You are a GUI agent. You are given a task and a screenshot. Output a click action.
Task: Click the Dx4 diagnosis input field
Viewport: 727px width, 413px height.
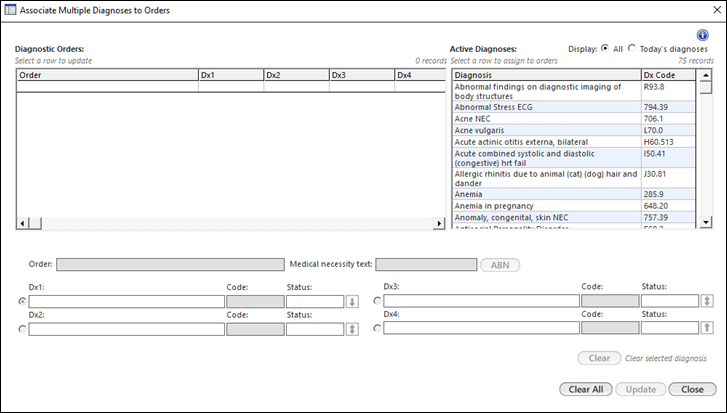pos(481,328)
